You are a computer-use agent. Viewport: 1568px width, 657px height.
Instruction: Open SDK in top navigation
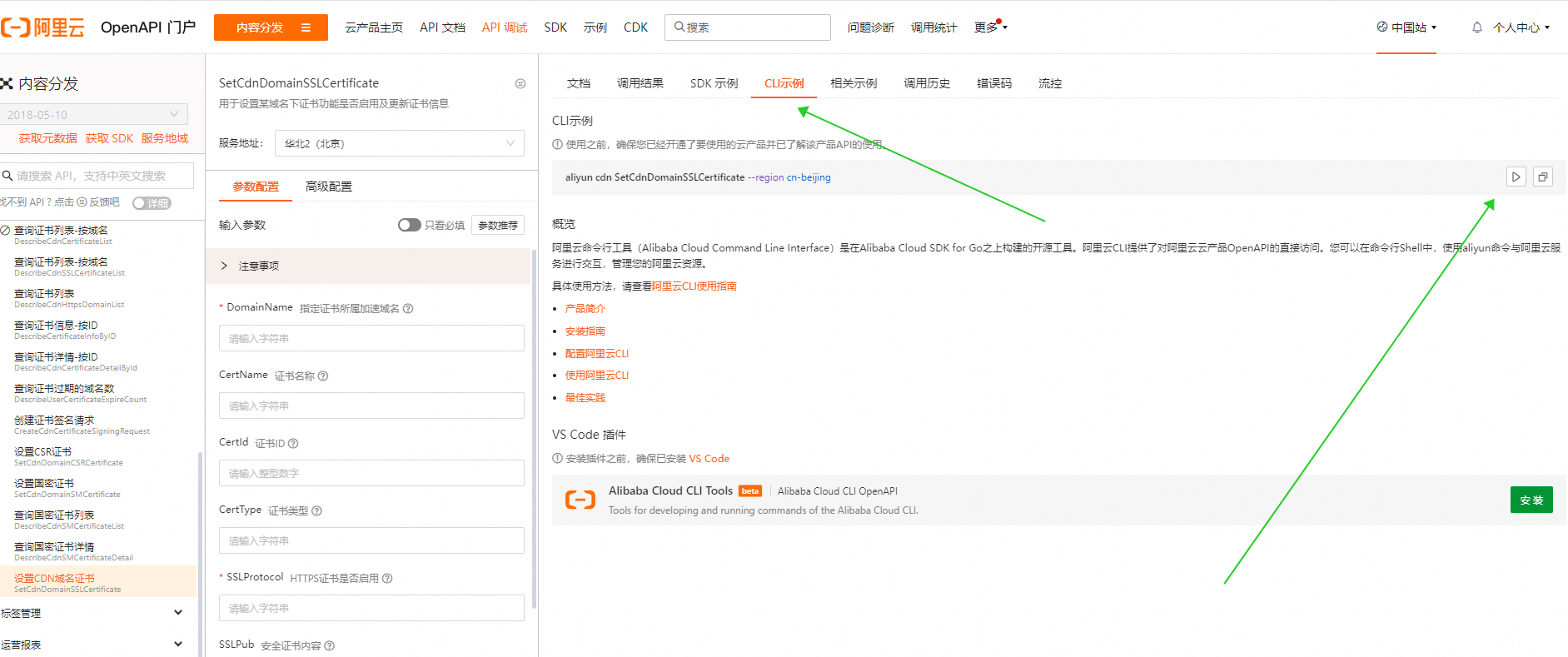coord(555,27)
